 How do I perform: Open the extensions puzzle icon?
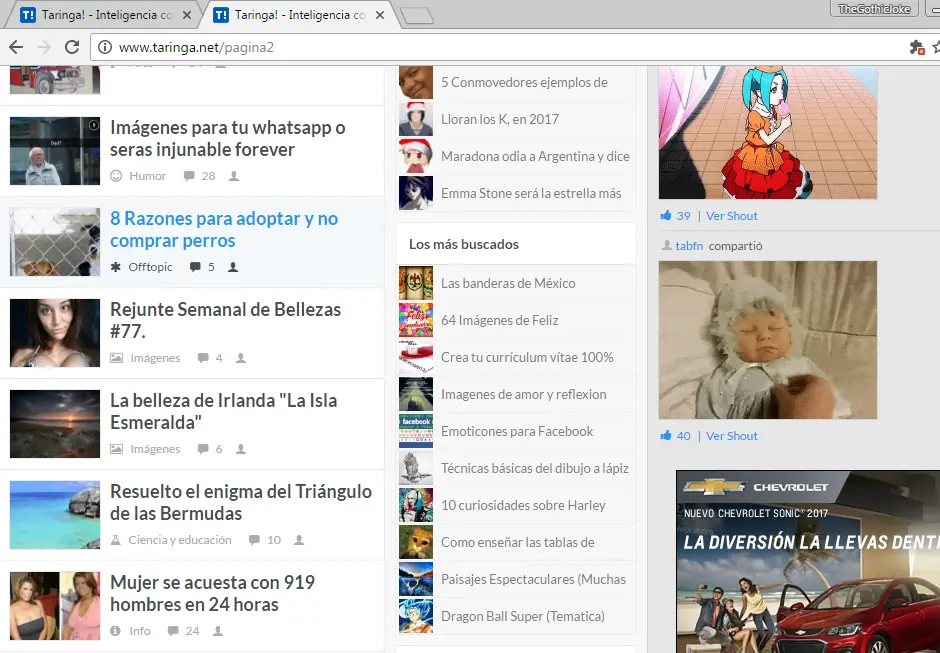917,47
